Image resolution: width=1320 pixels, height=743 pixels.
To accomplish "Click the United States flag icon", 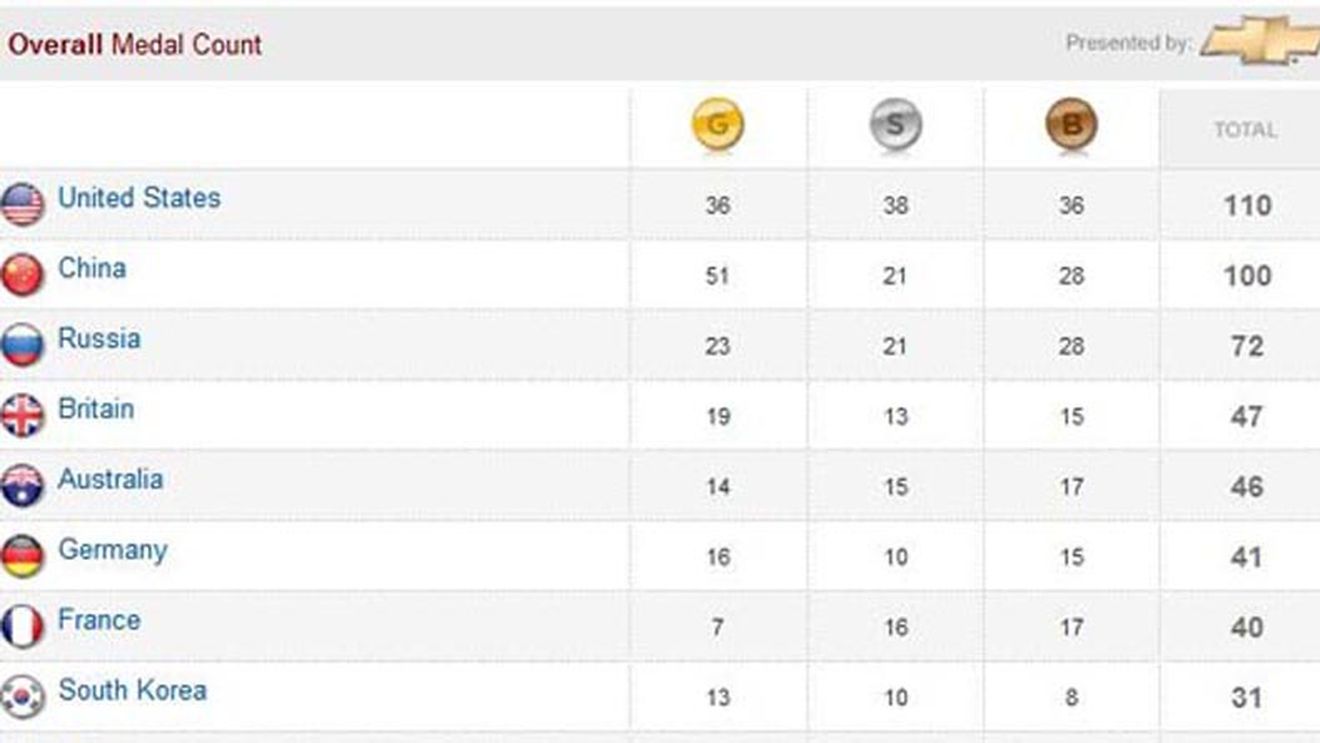I will point(22,205).
